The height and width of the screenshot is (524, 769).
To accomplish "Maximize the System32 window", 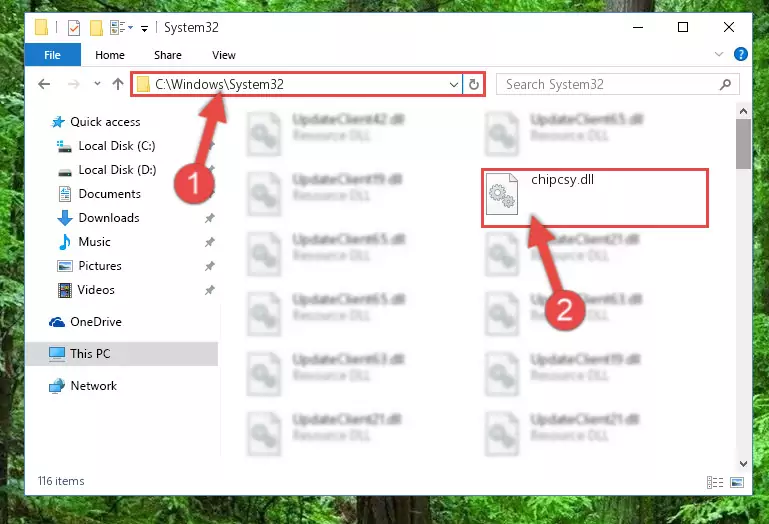I will pyautogui.click(x=683, y=27).
